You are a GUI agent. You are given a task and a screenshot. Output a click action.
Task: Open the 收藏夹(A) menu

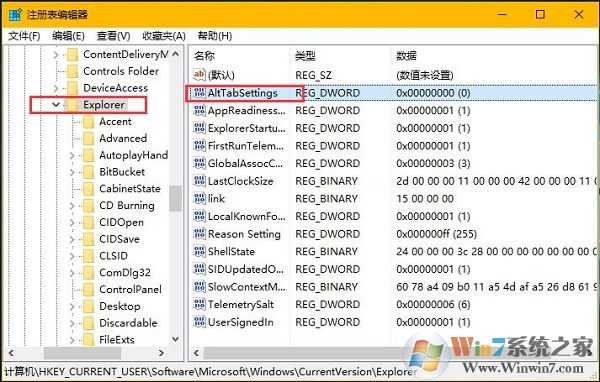click(x=164, y=36)
